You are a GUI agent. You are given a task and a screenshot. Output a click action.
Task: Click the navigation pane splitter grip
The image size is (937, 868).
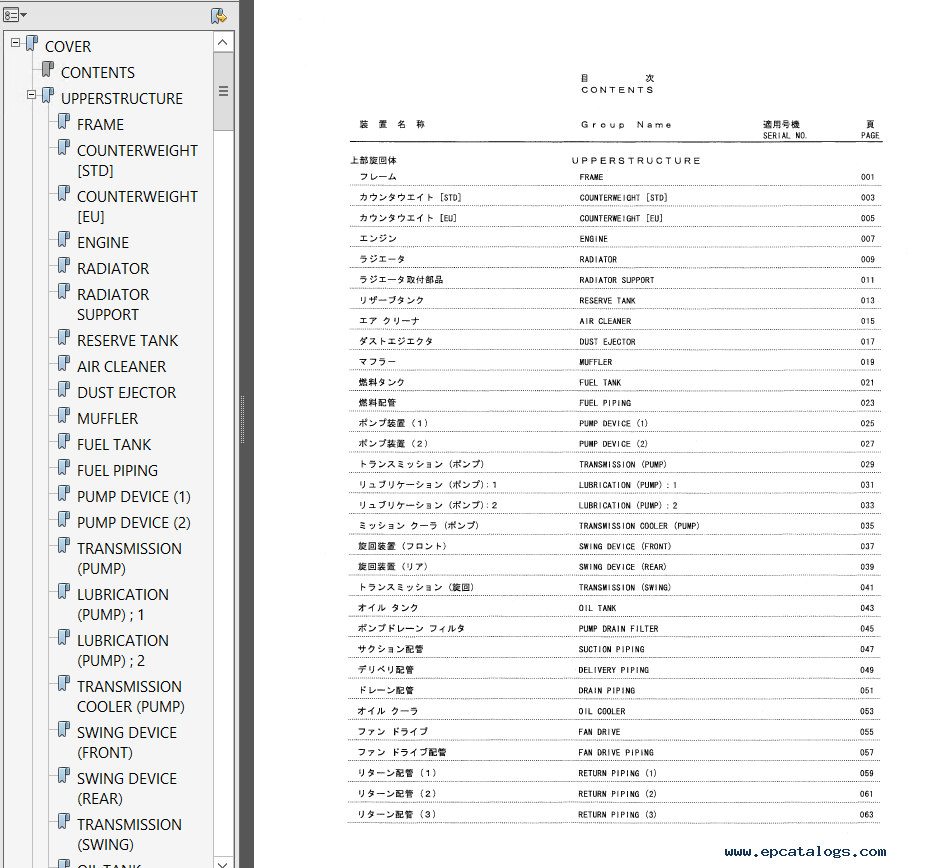[242, 419]
